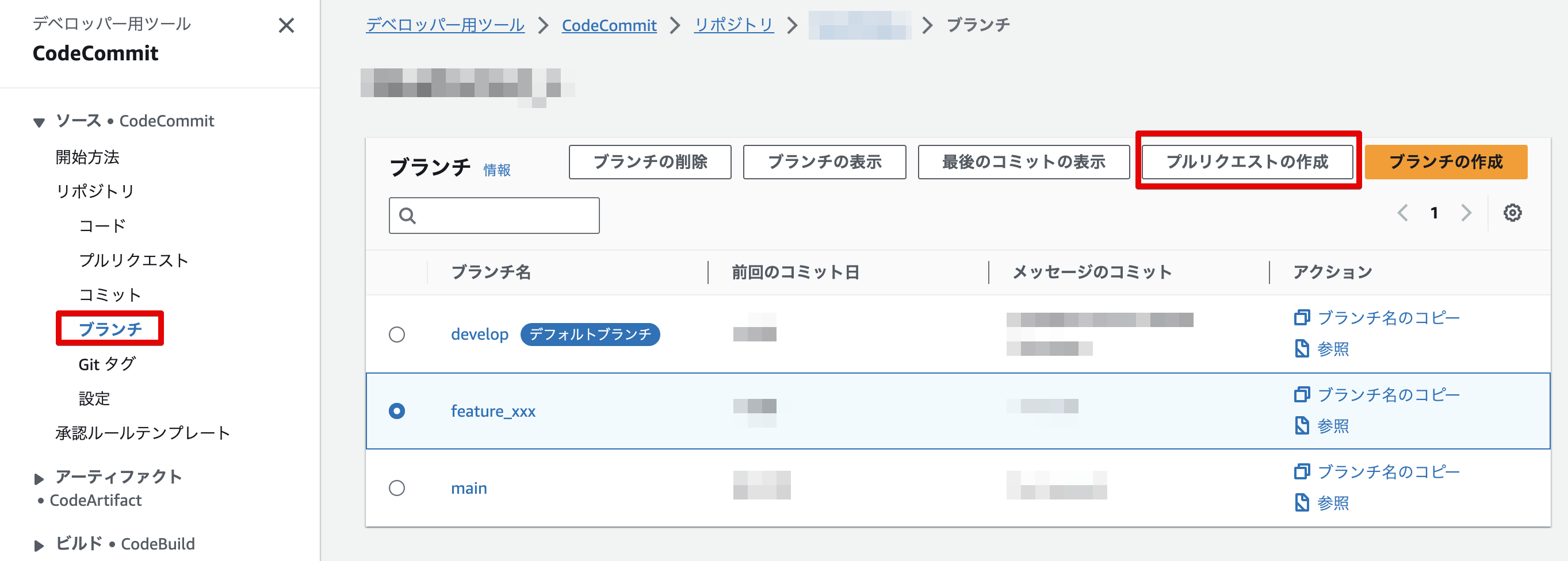Screen dimensions: 1568x561
Task: Click the previous page chevron arrow
Action: [1403, 212]
